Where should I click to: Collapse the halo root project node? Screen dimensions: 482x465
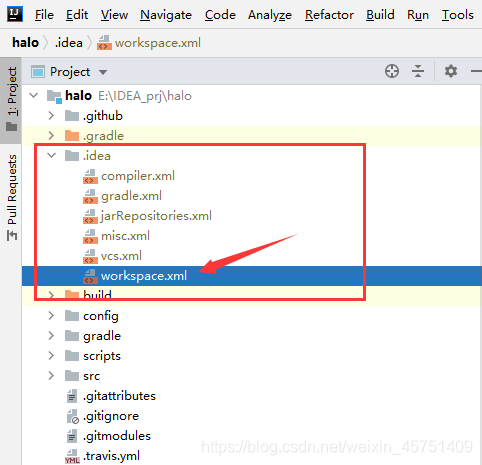point(34,96)
